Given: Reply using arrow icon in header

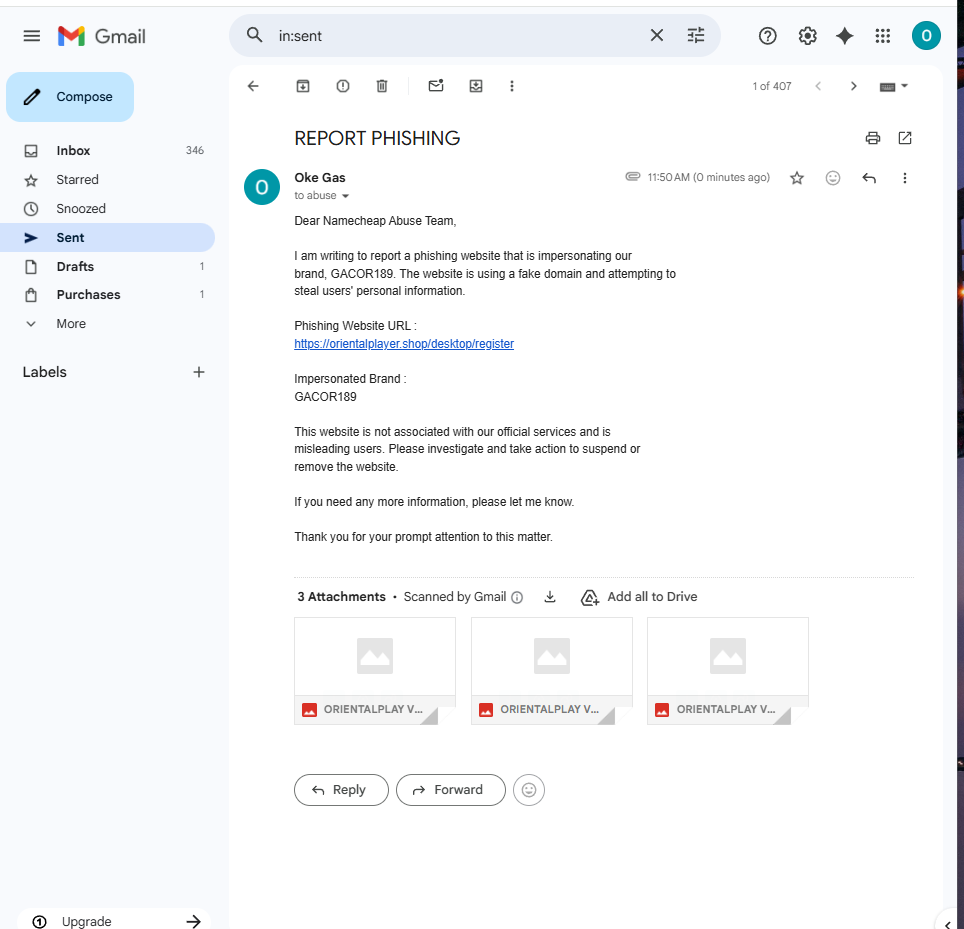Looking at the screenshot, I should coord(869,178).
